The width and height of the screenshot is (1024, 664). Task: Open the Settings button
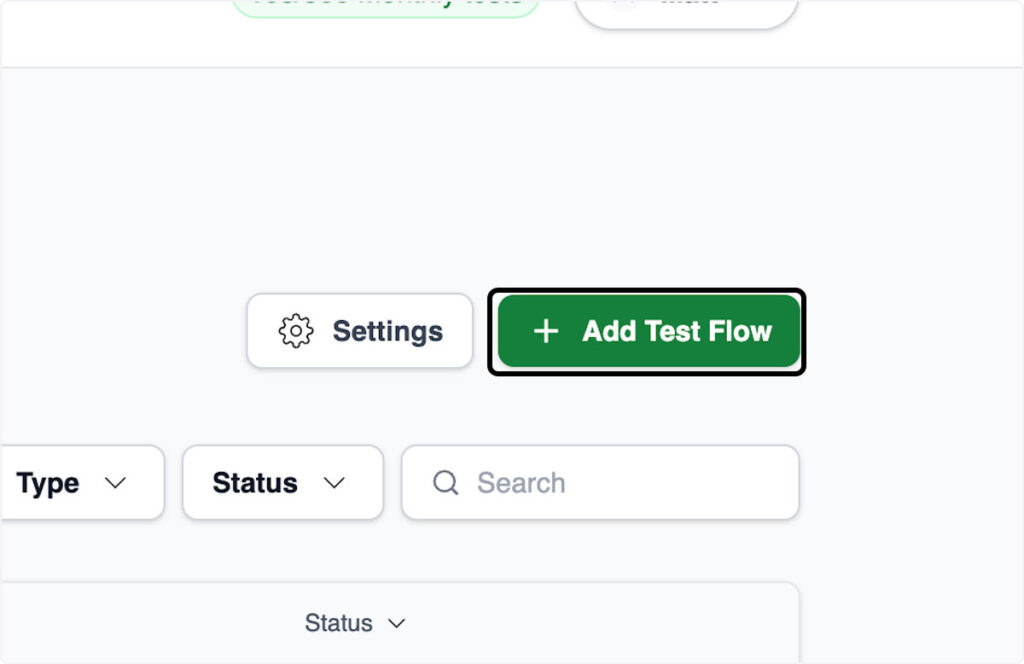click(360, 331)
